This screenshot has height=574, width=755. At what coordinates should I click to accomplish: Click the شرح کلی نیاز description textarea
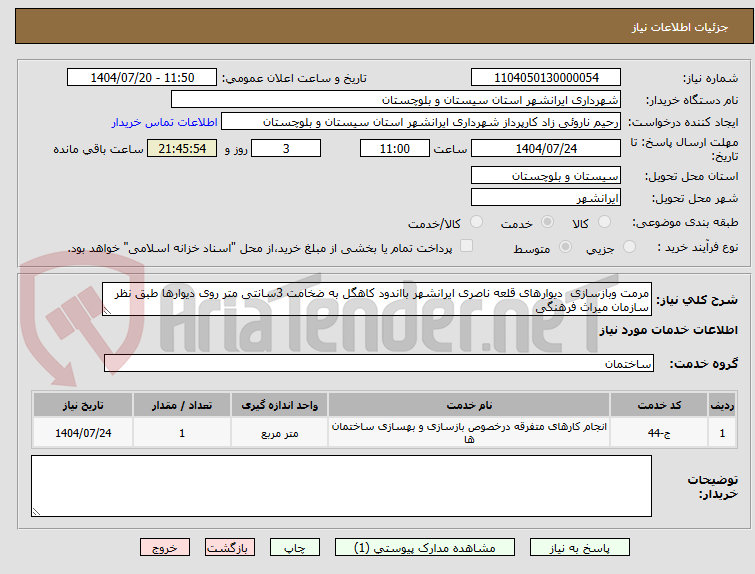pos(377,300)
